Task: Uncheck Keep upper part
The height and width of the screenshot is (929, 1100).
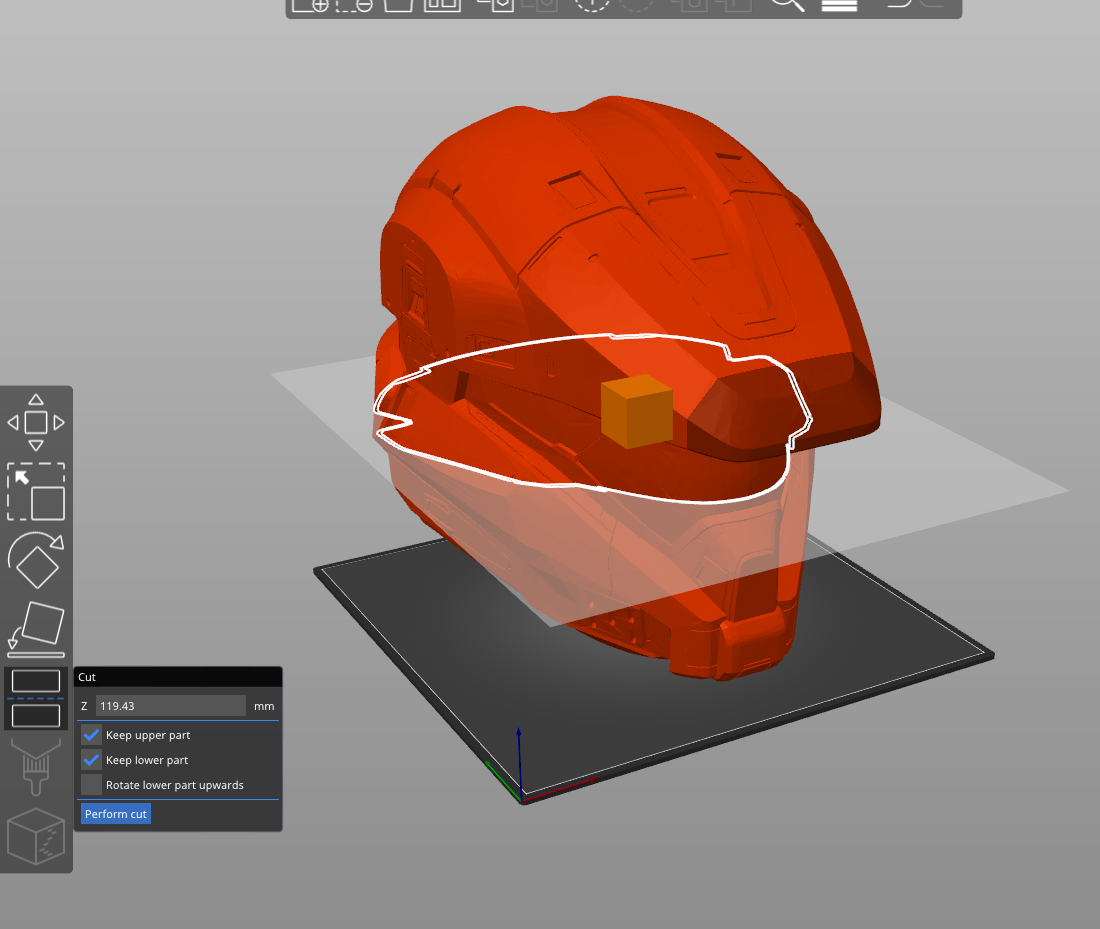Action: (91, 735)
